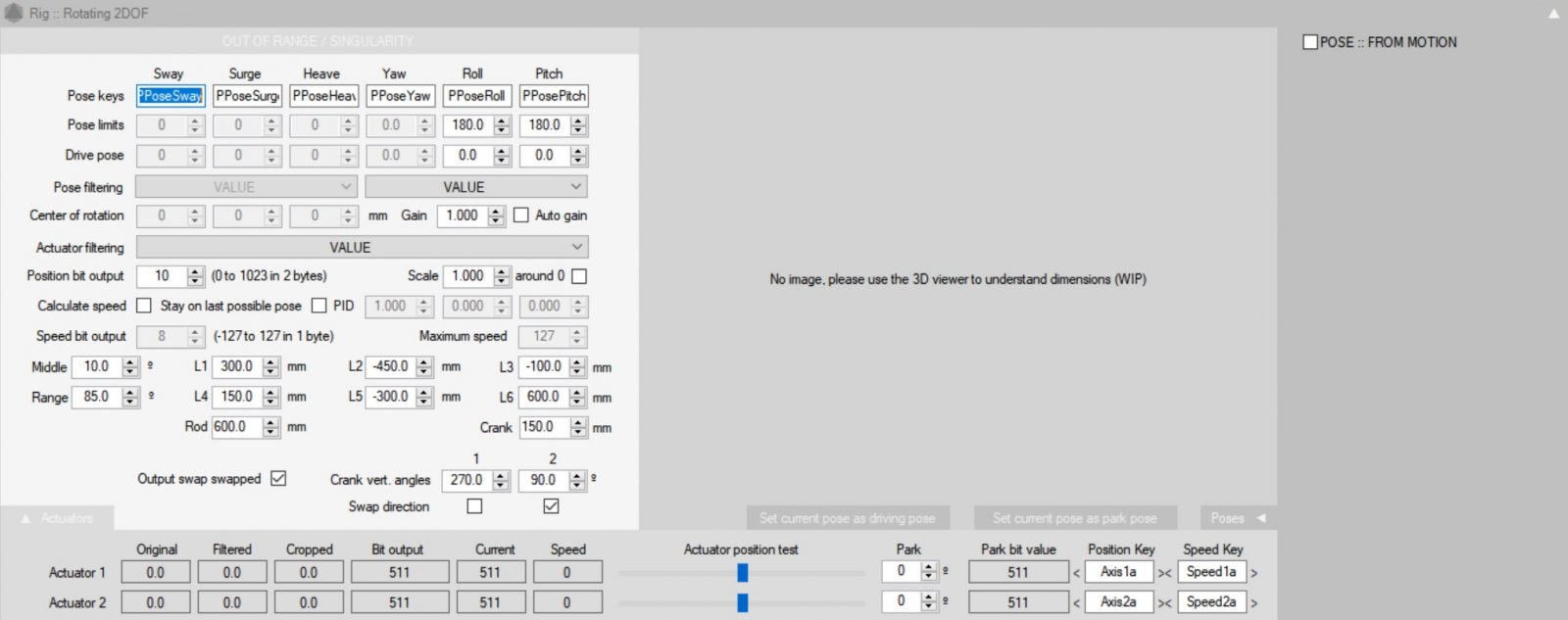
Task: Click the Actuator 1 position test slider
Action: 742,573
